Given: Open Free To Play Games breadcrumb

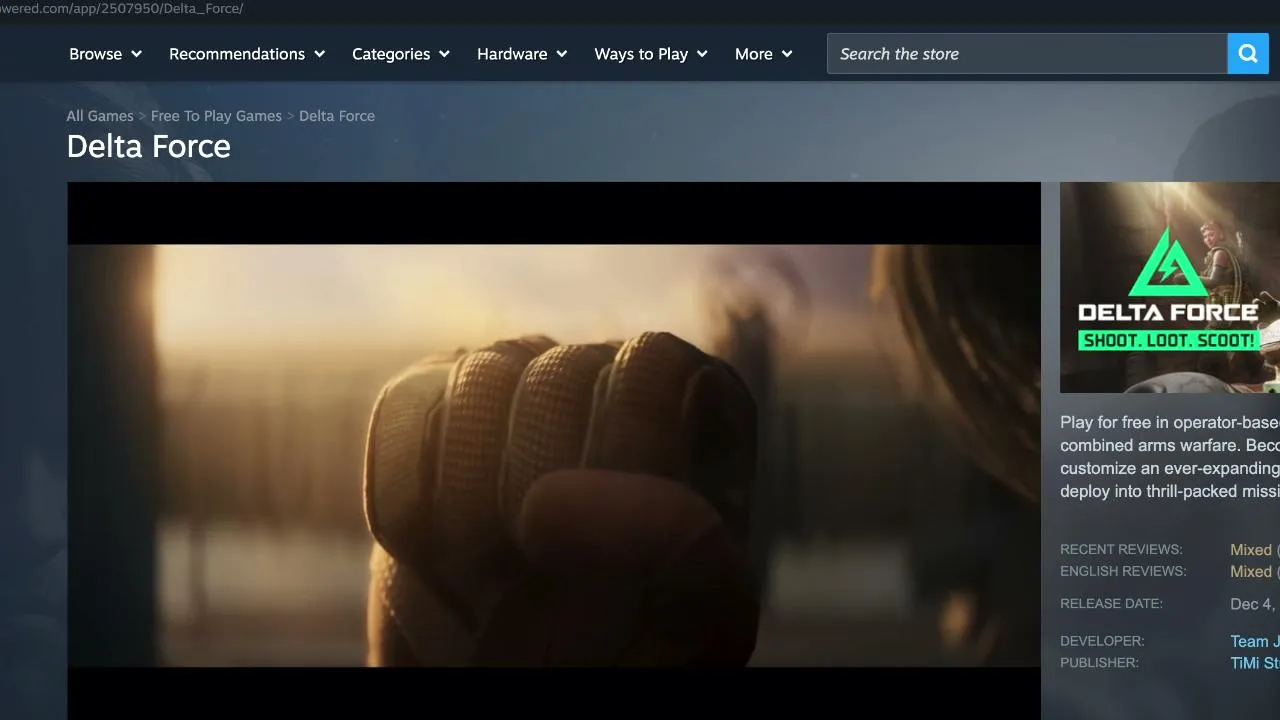Looking at the screenshot, I should pyautogui.click(x=216, y=116).
